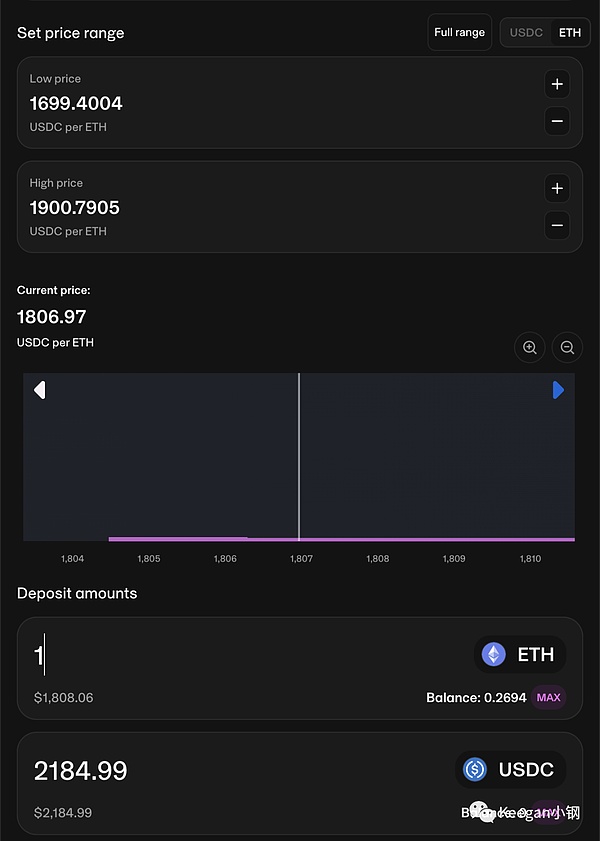Increase high price with plus button

coord(558,187)
